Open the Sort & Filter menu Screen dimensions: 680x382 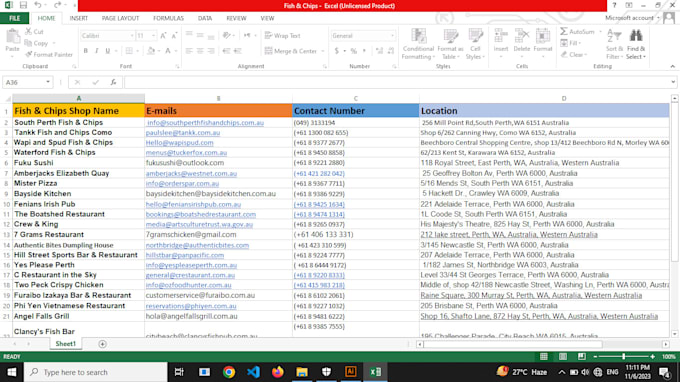pos(614,44)
